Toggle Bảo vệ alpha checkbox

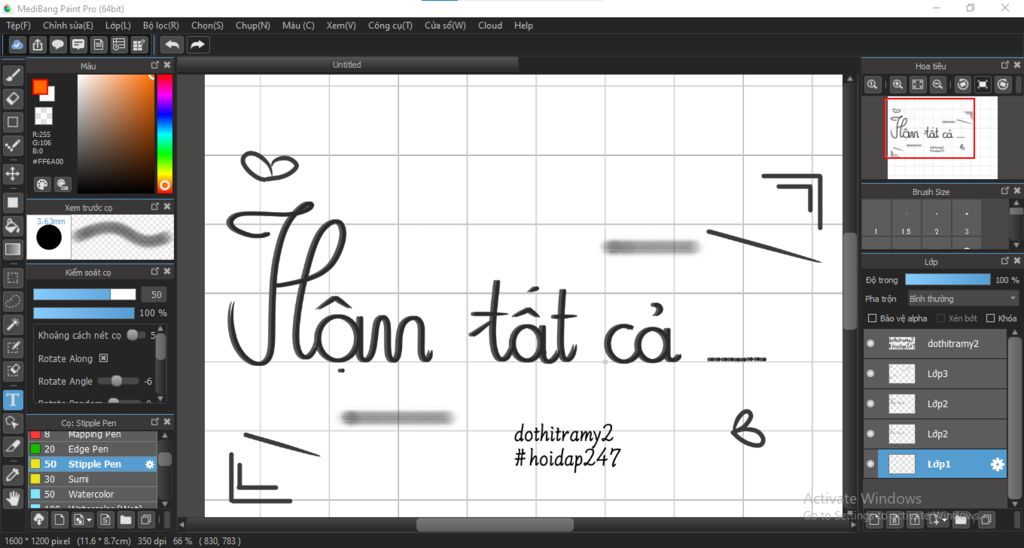point(872,318)
